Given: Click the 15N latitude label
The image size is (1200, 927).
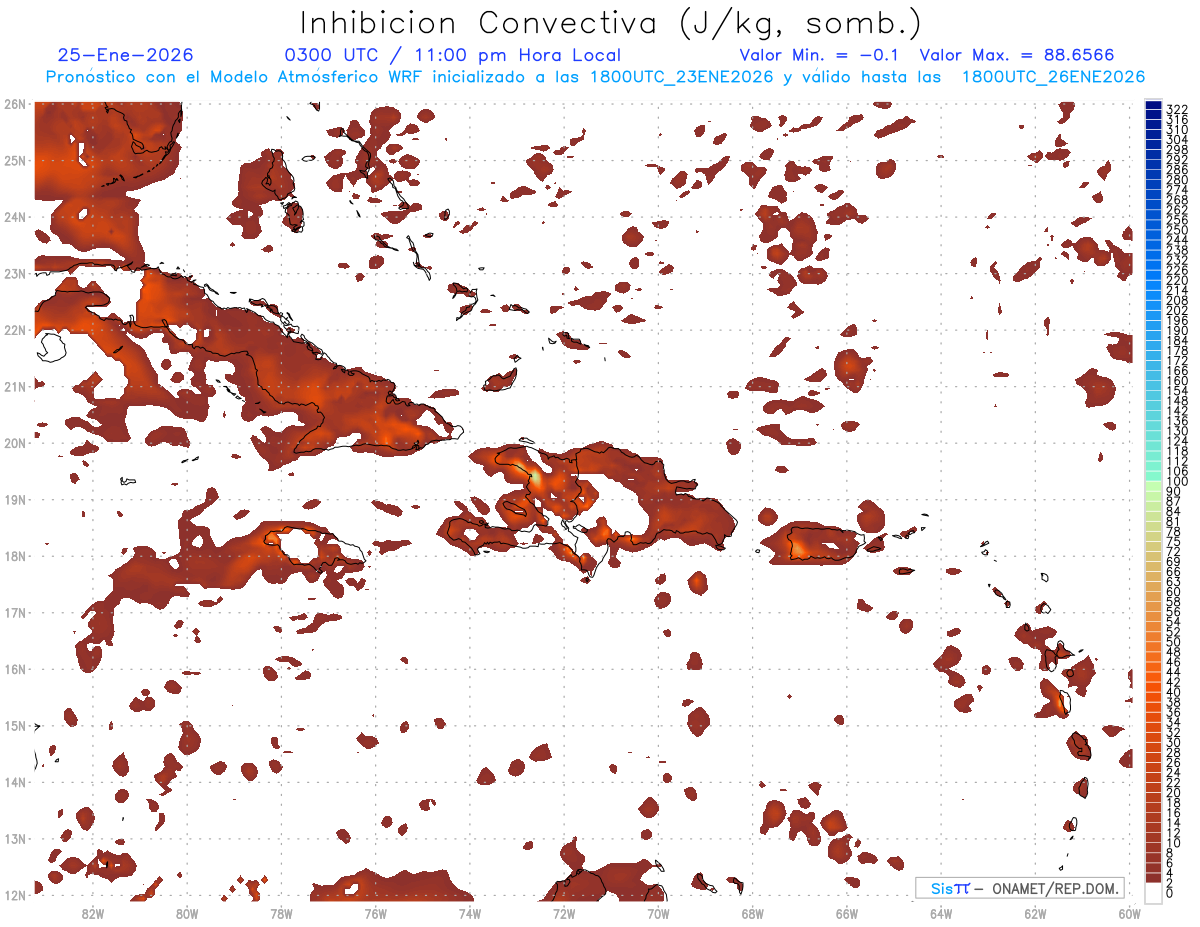Looking at the screenshot, I should point(15,726).
